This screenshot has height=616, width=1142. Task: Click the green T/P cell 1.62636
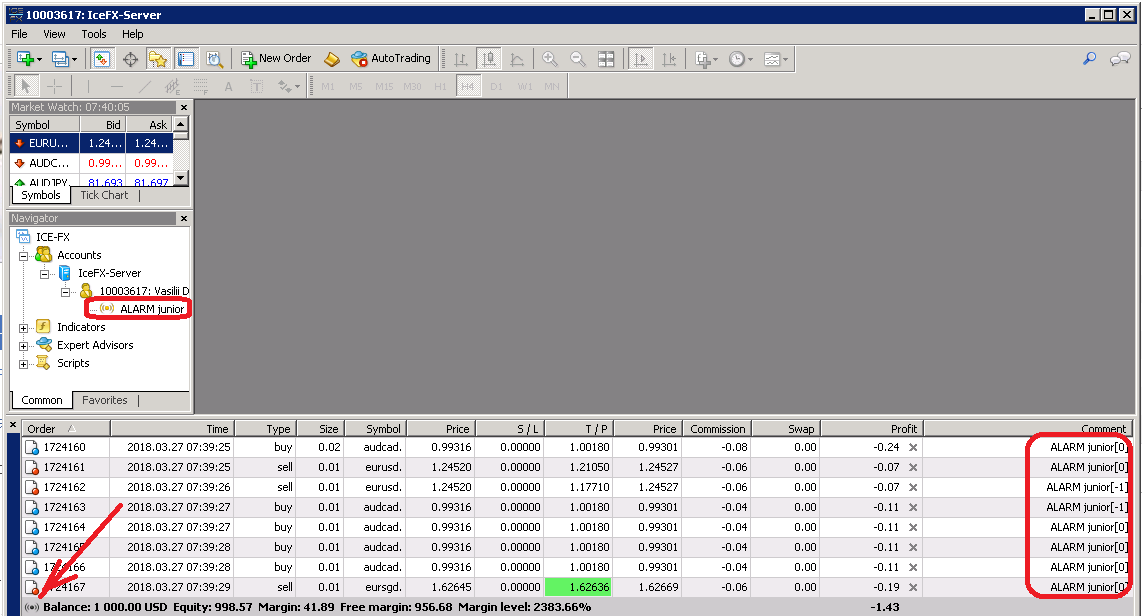pyautogui.click(x=577, y=587)
